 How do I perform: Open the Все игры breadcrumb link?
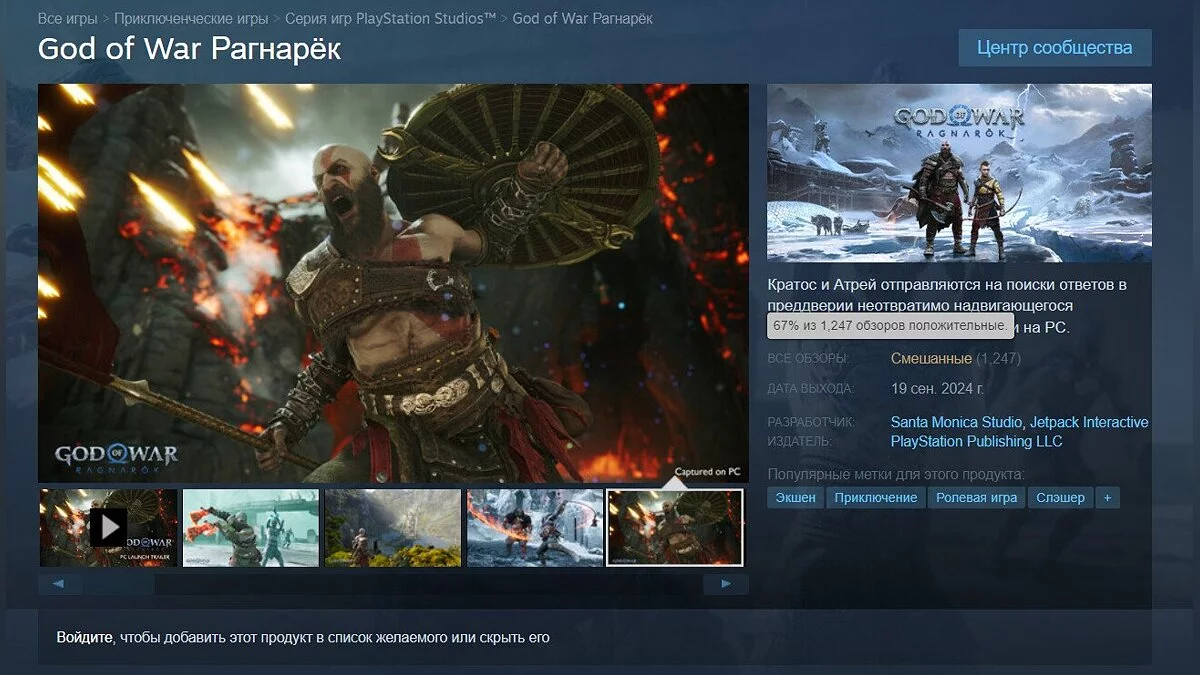pos(70,19)
